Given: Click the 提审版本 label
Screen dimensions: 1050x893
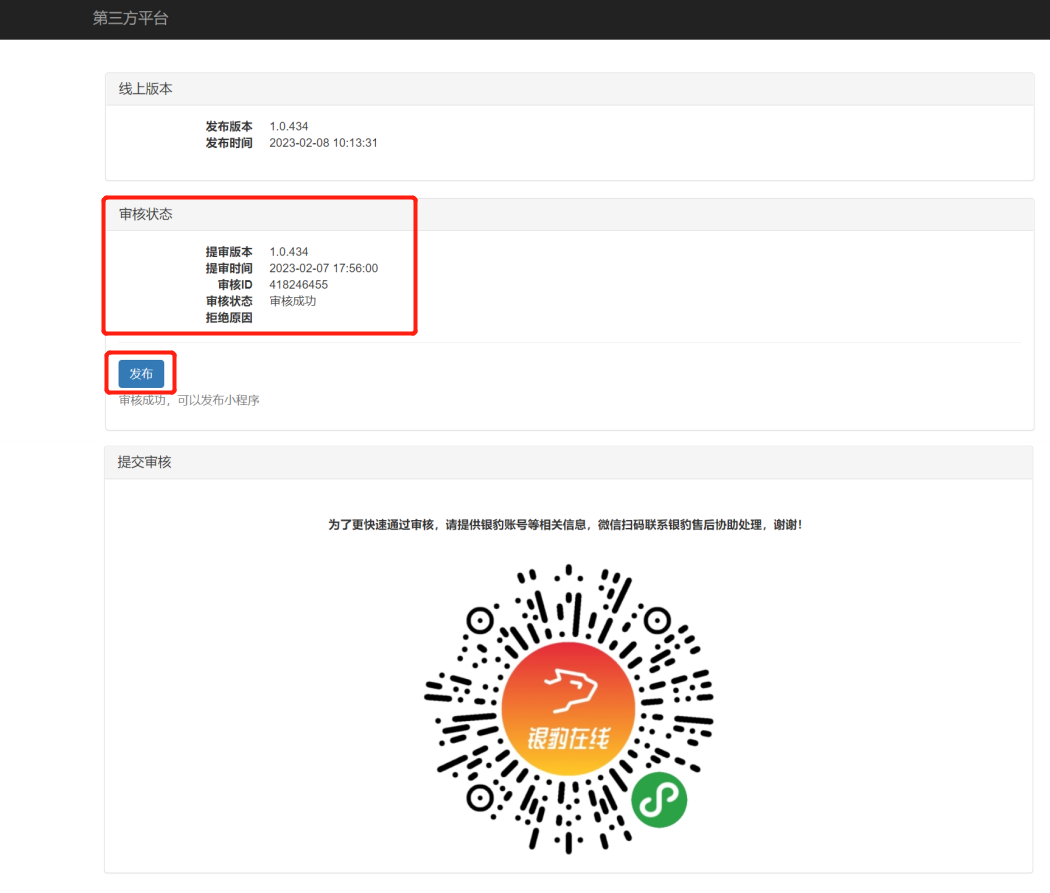Looking at the screenshot, I should click(x=229, y=252).
